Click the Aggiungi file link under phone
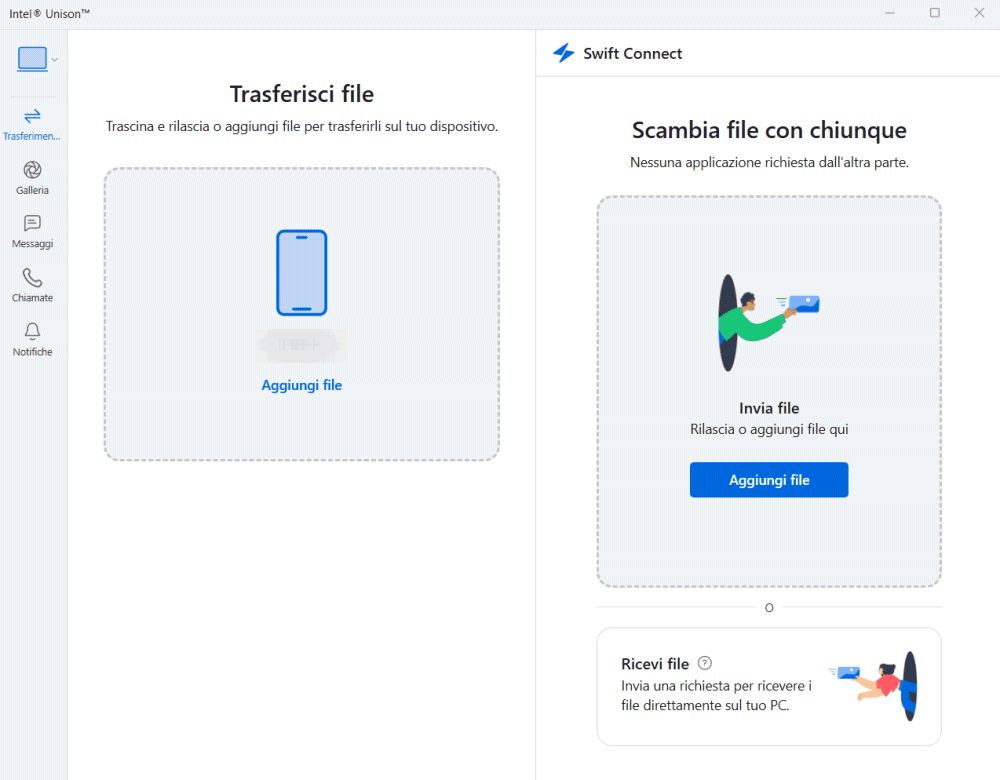The height and width of the screenshot is (780, 1000). click(x=302, y=385)
